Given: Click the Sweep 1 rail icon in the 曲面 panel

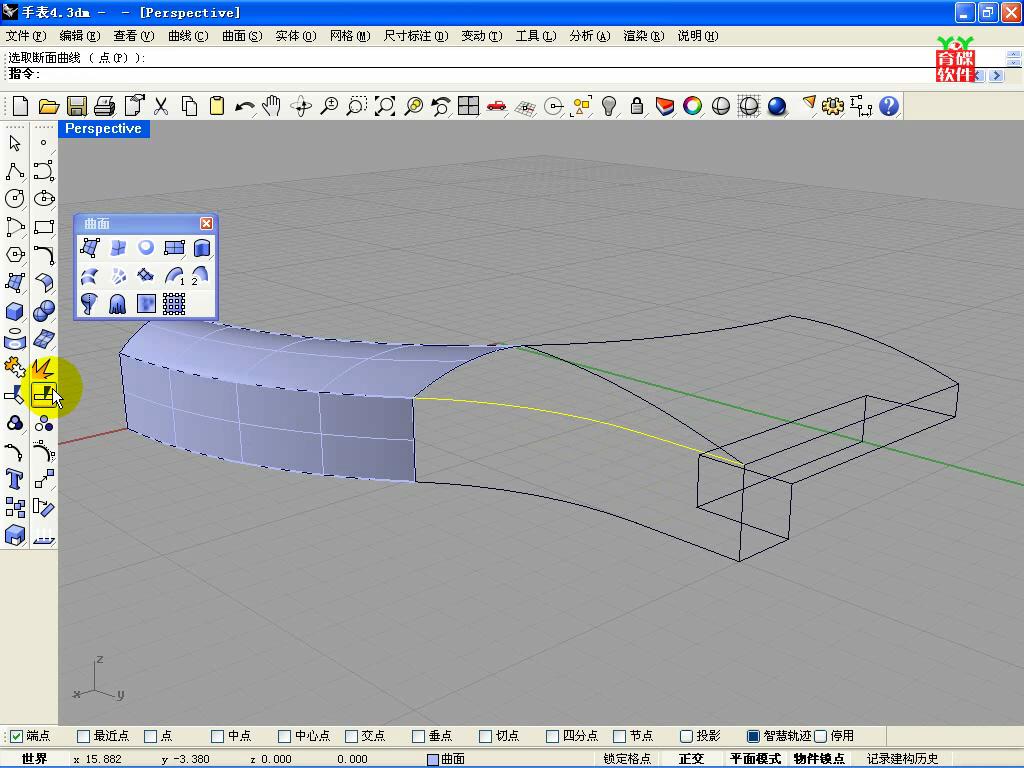Looking at the screenshot, I should tap(174, 276).
